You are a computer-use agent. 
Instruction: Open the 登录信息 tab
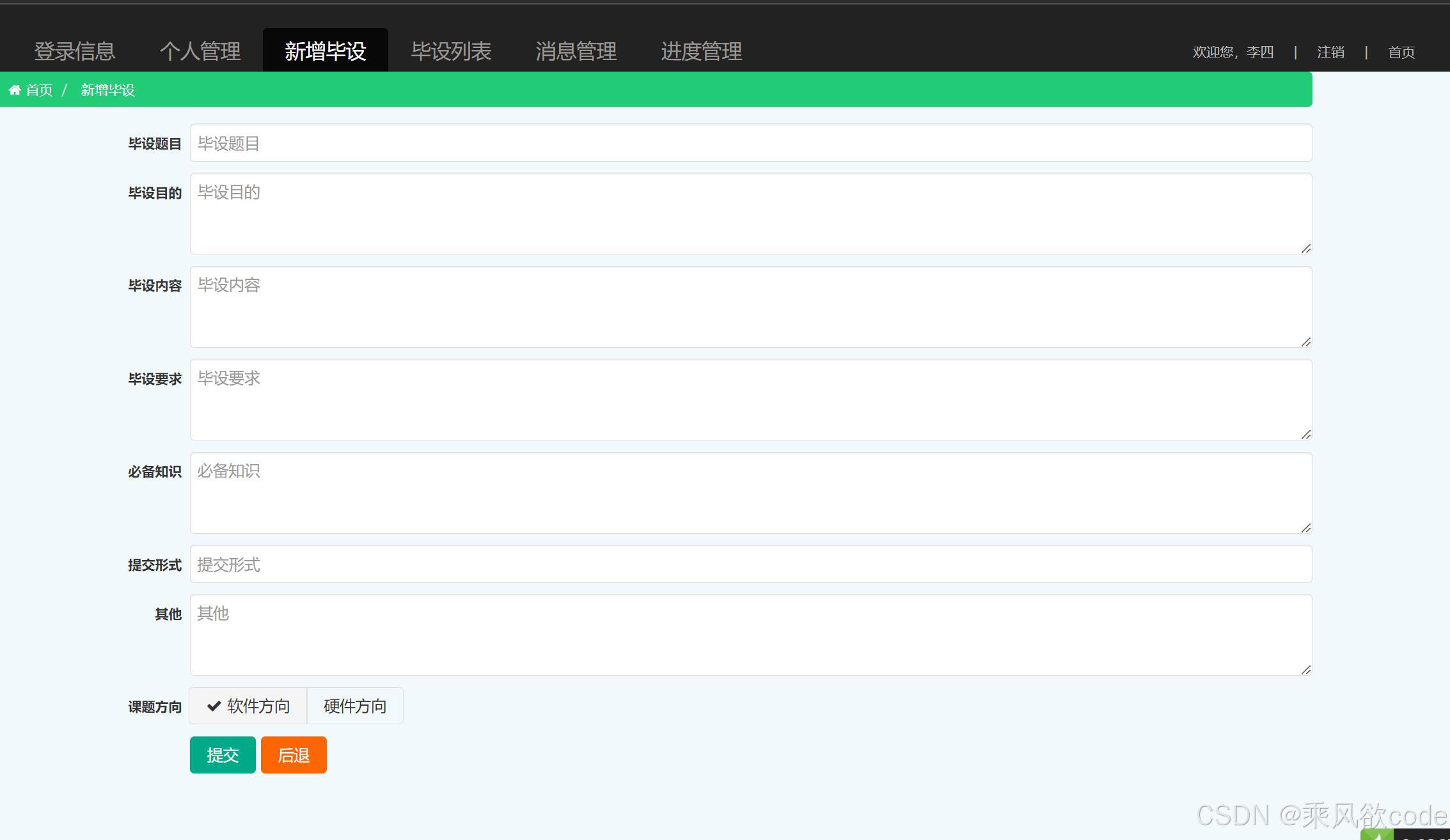pyautogui.click(x=75, y=51)
